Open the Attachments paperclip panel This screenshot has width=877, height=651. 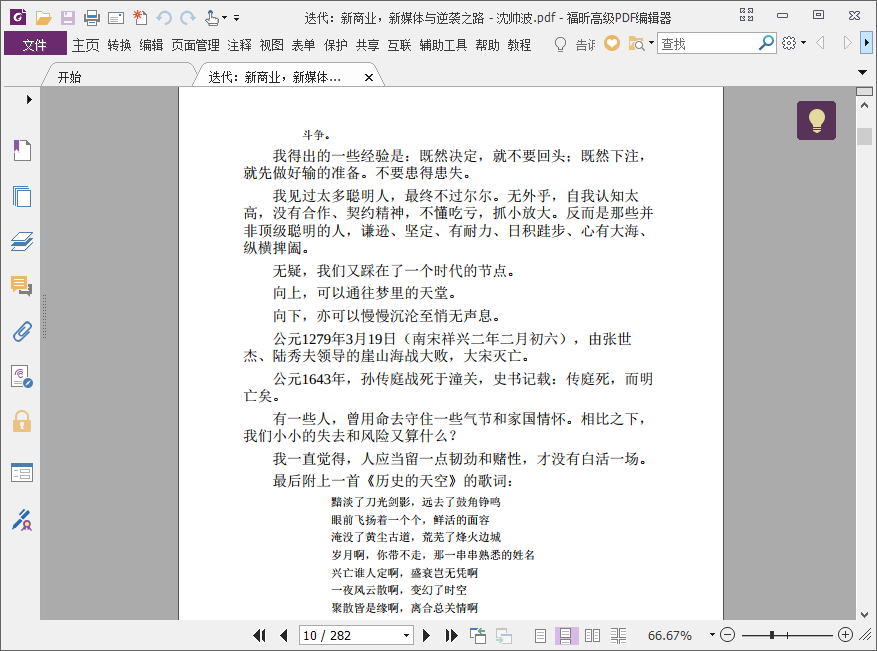tap(22, 332)
